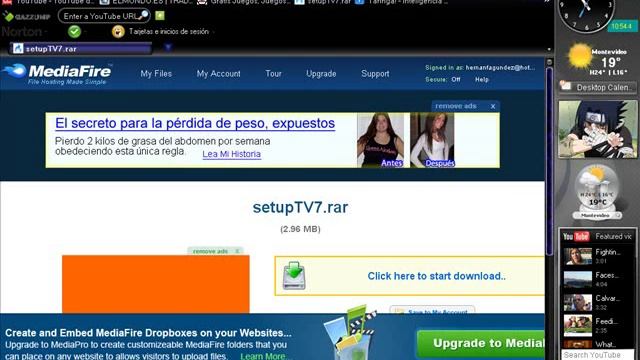Click the vertical page scrollbar
Screen dimensions: 640x360
click(549, 163)
